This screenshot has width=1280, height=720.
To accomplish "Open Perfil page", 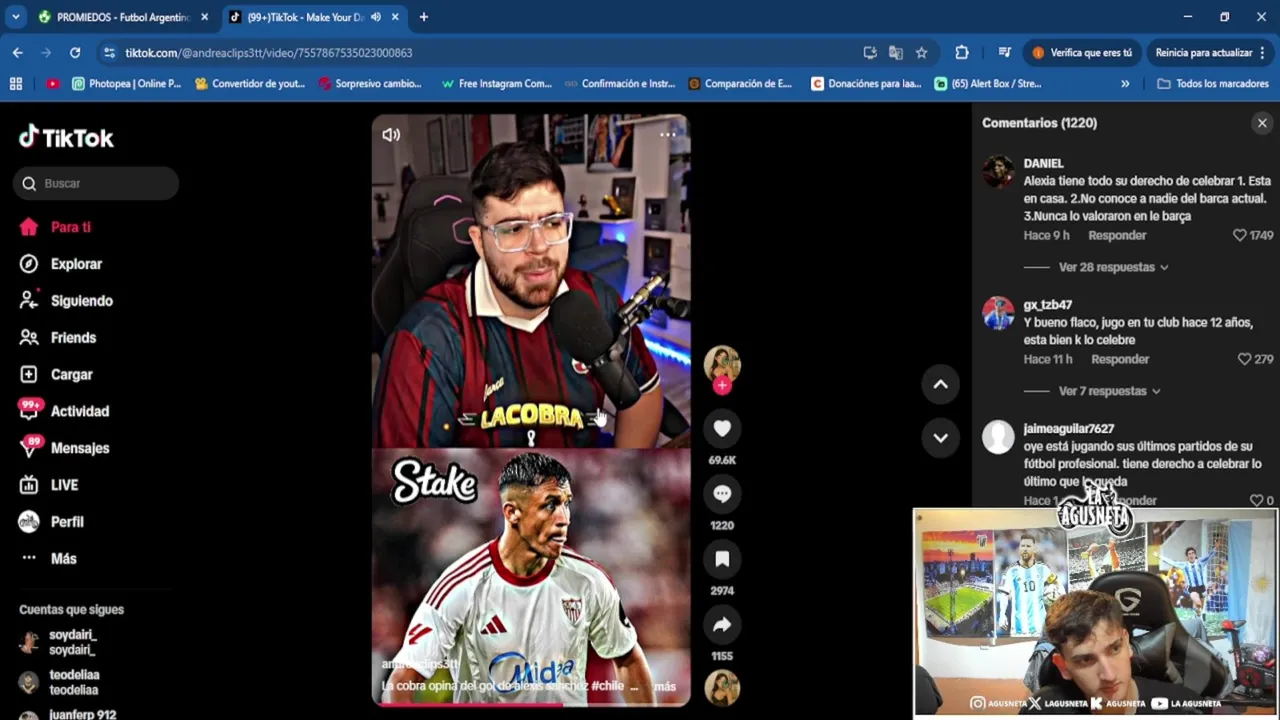I will click(53, 522).
